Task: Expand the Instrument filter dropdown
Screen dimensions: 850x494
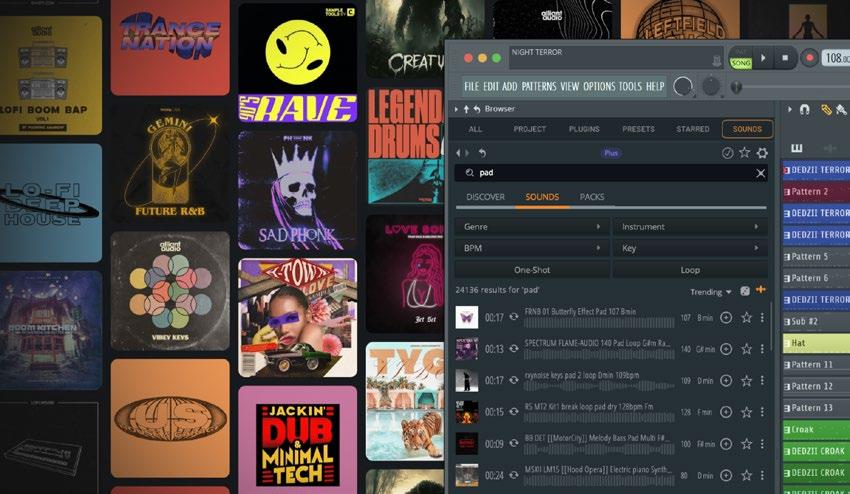Action: pyautogui.click(x=690, y=227)
